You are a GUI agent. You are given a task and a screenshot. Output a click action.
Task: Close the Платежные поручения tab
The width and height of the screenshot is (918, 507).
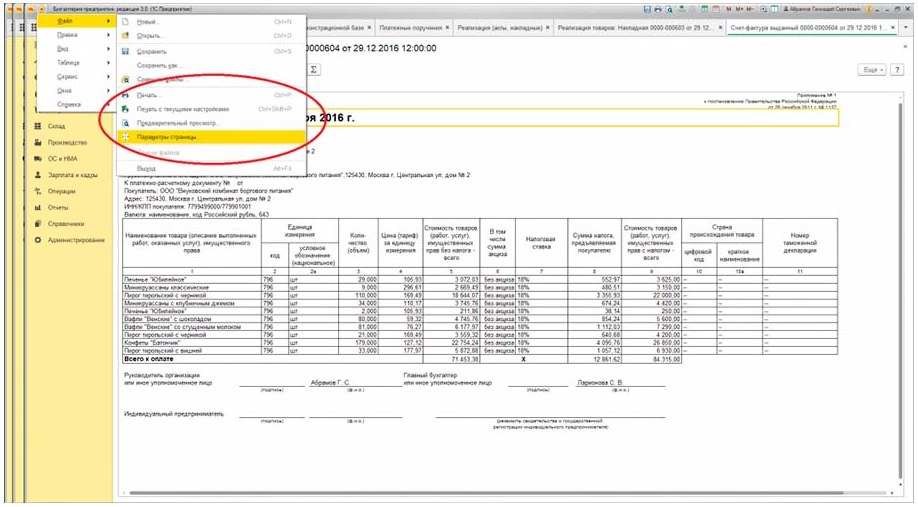click(448, 28)
